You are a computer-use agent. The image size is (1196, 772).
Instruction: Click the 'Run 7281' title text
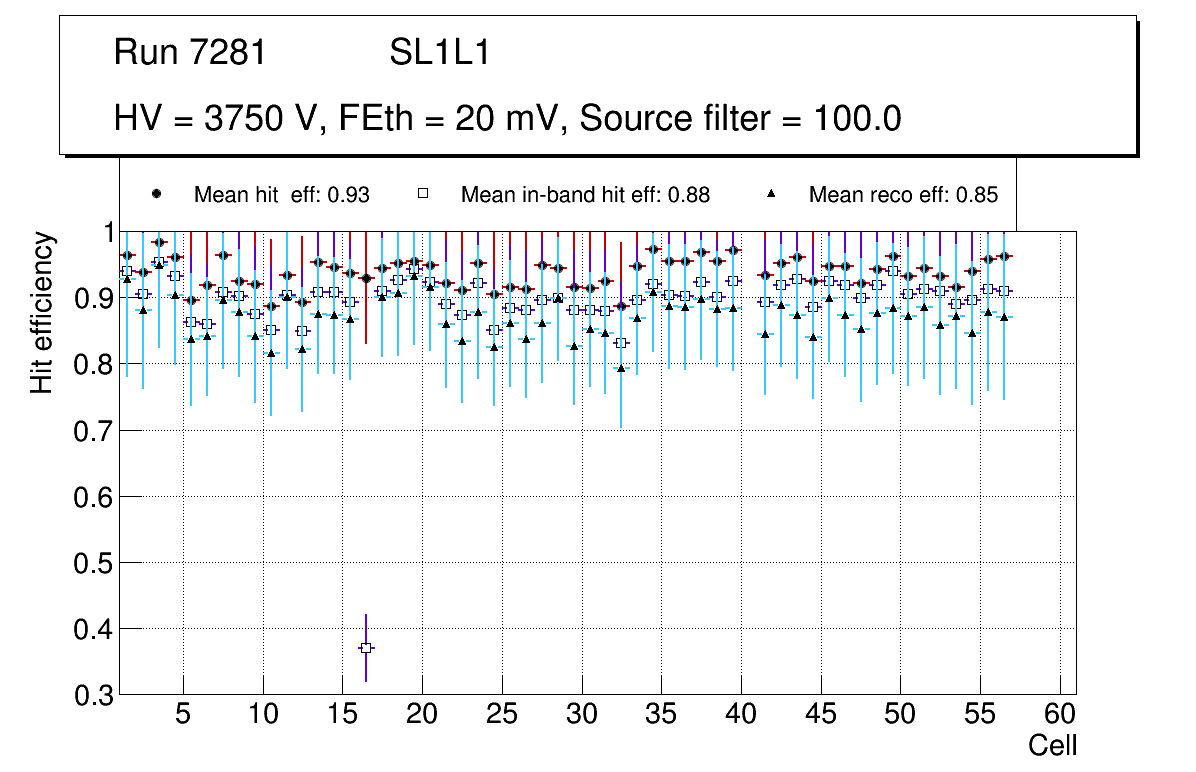pyautogui.click(x=190, y=53)
